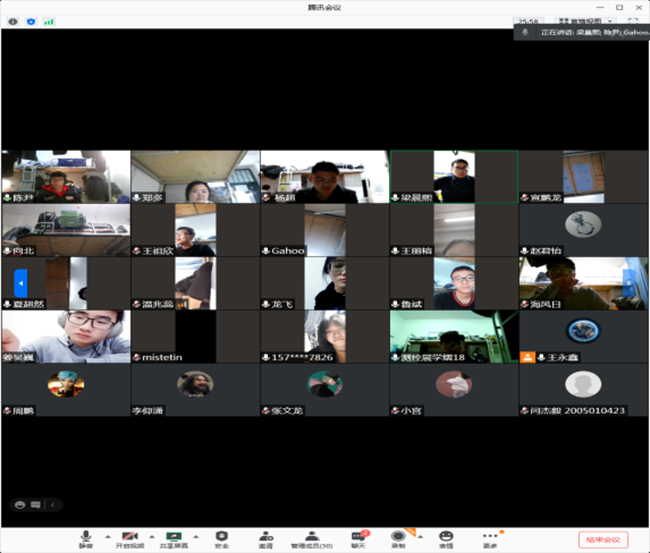The height and width of the screenshot is (553, 650).
Task: Toggle mute with the 静音 microphone button
Action: click(86, 540)
